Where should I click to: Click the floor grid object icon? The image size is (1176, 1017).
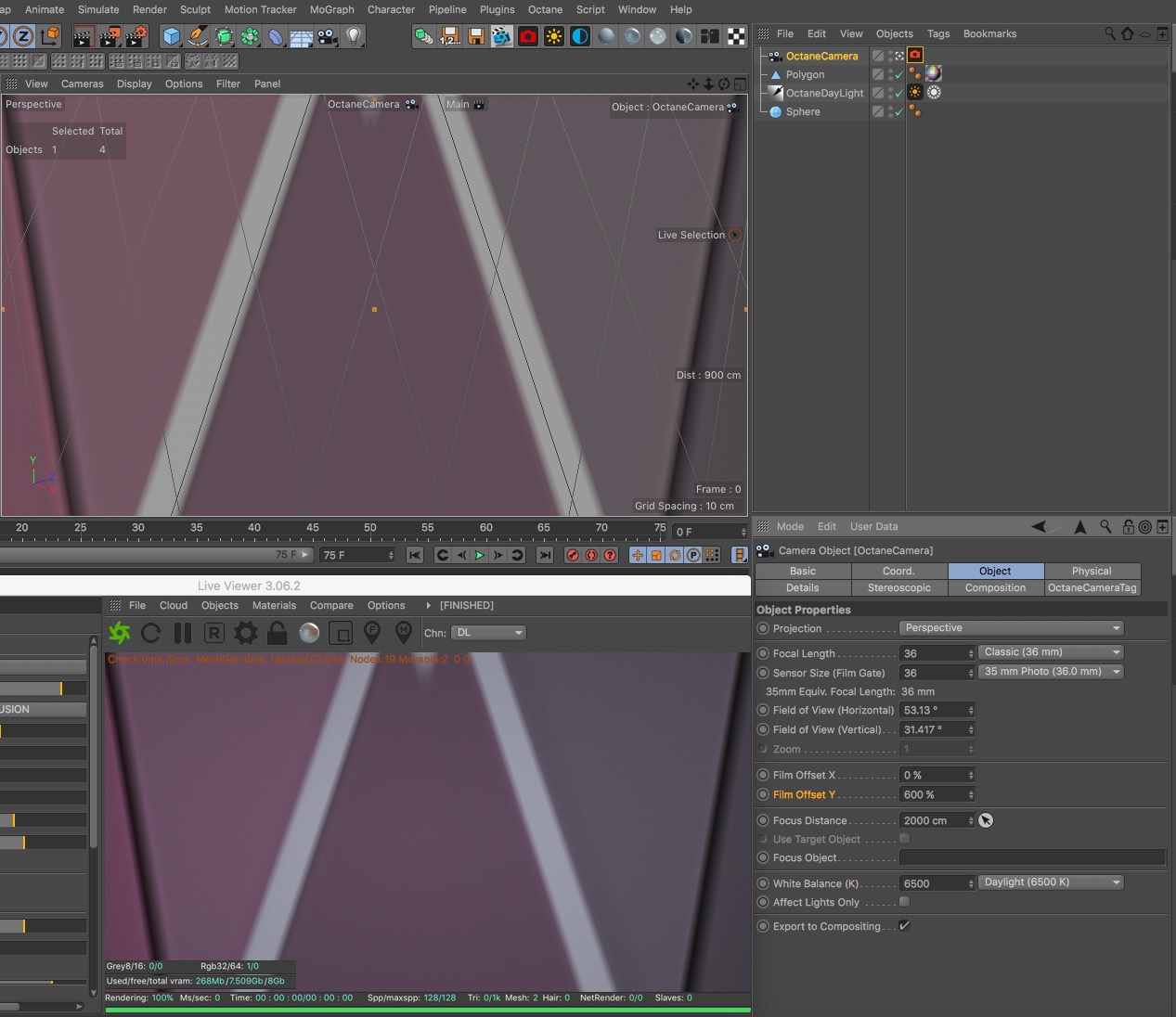pos(302,36)
